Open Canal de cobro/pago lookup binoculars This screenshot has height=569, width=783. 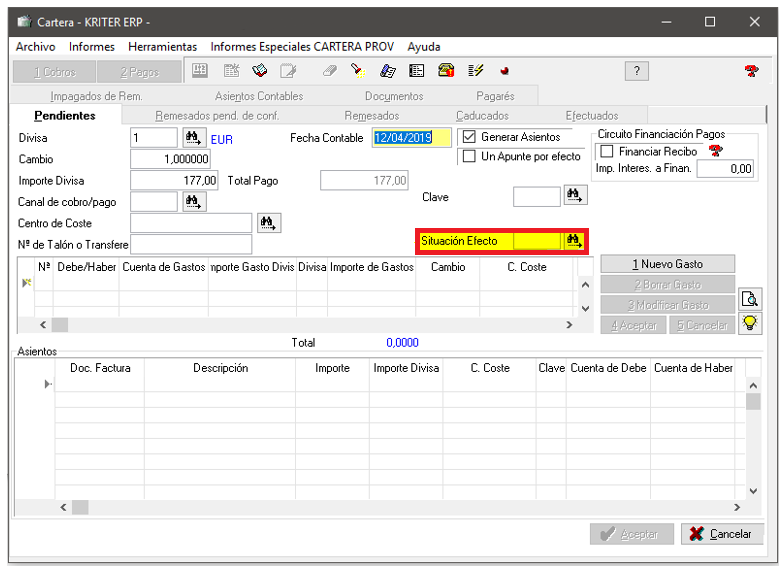194,202
